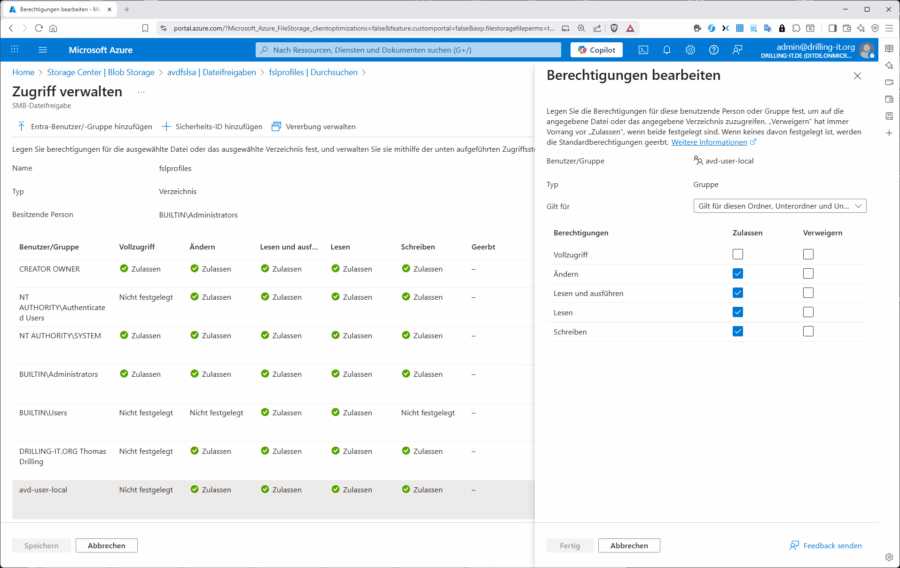Click Abbrechen beside Speichern
Image resolution: width=900 pixels, height=568 pixels.
106,546
